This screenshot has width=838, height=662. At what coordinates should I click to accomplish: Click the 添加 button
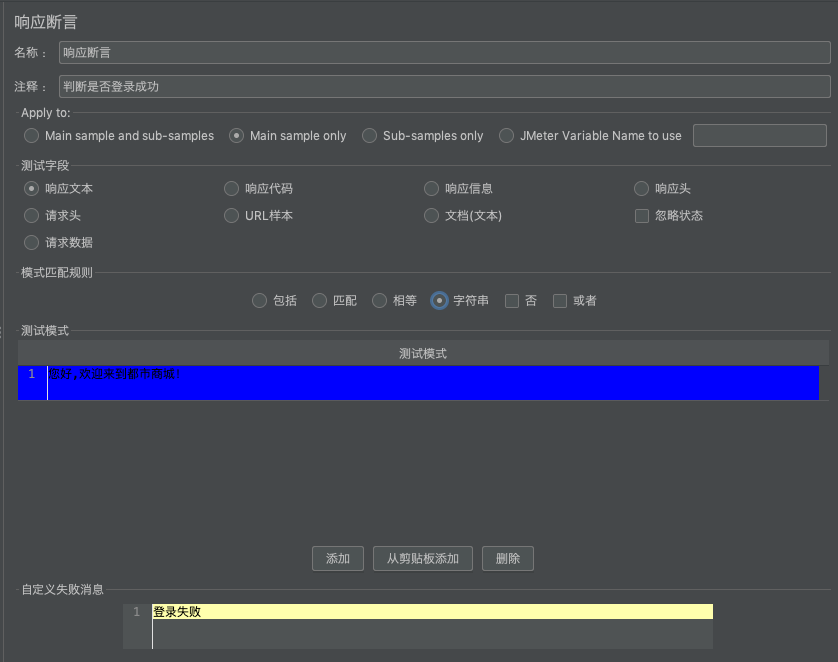tap(338, 559)
